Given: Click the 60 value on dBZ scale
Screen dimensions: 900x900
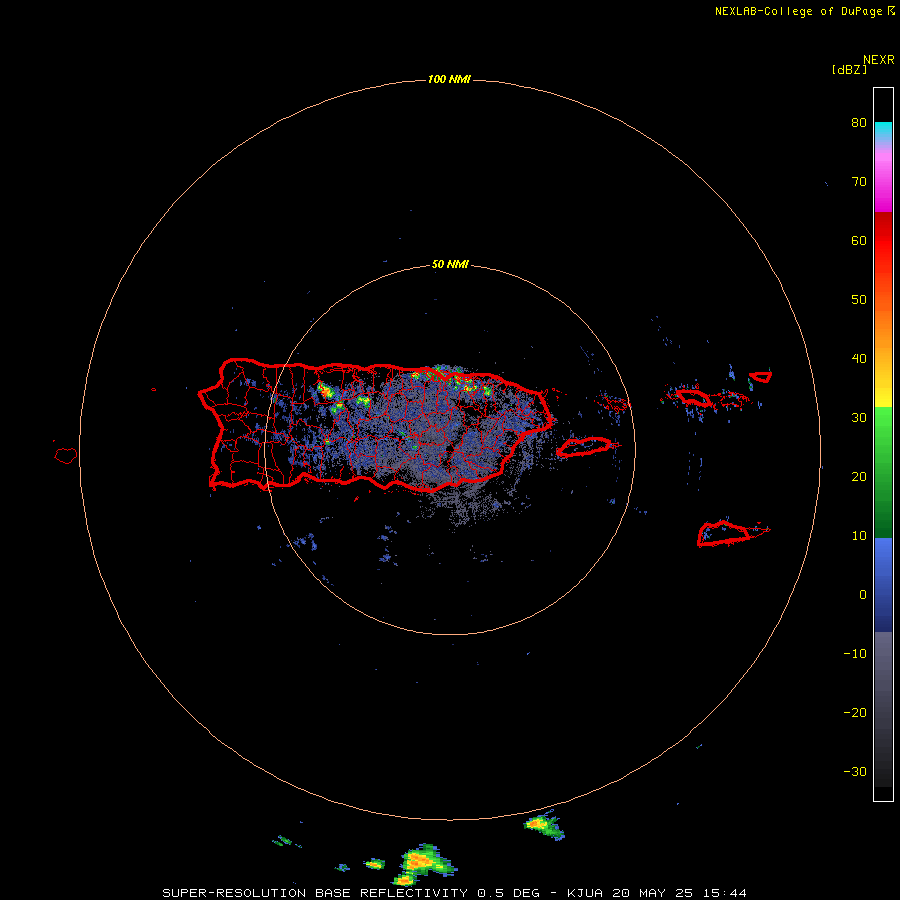Looking at the screenshot, I should [x=859, y=240].
